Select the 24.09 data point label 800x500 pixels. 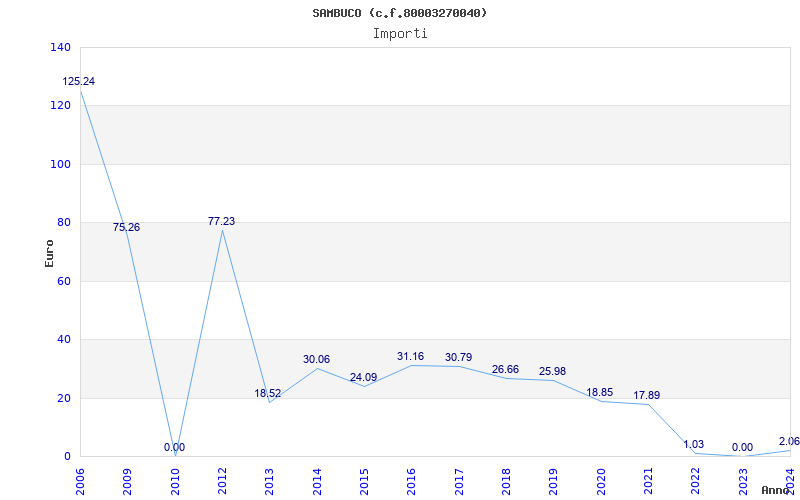click(x=363, y=378)
